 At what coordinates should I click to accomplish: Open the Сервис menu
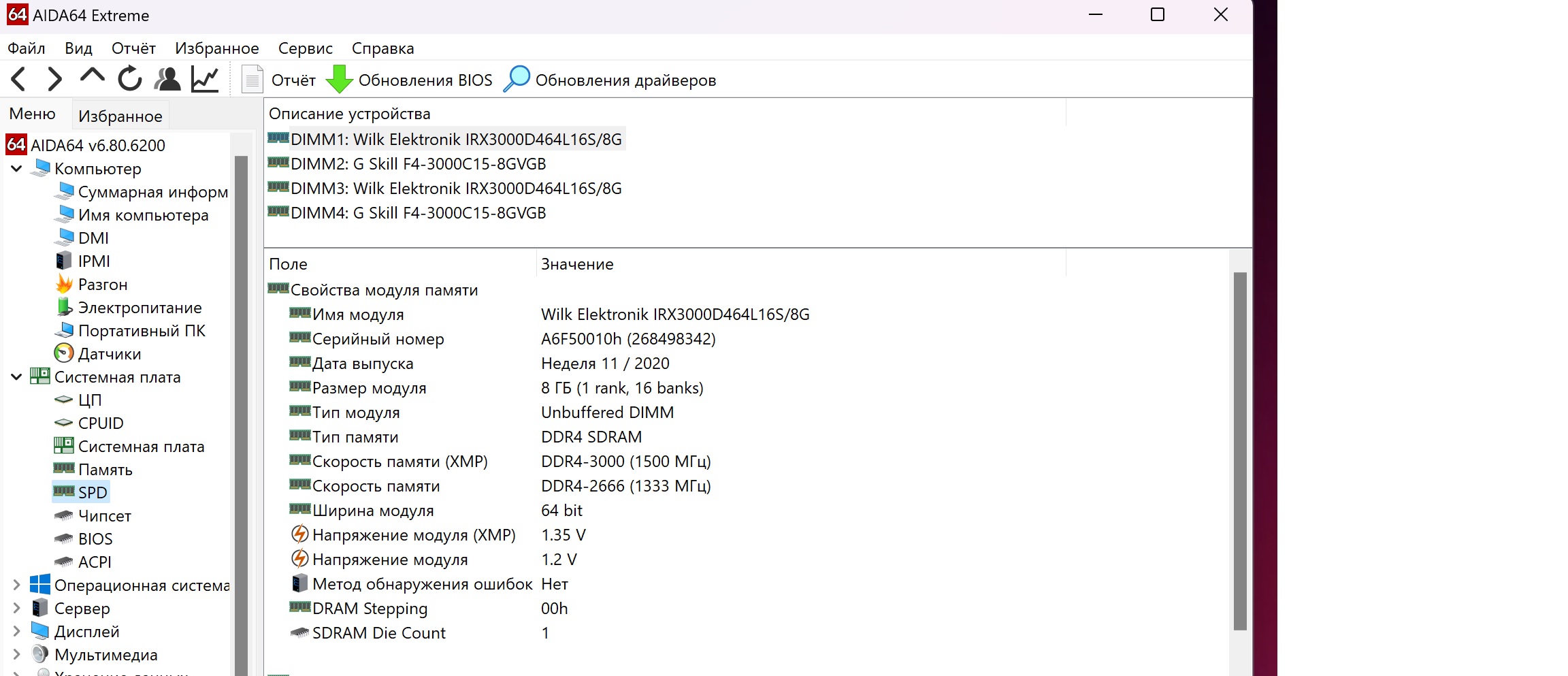(306, 48)
